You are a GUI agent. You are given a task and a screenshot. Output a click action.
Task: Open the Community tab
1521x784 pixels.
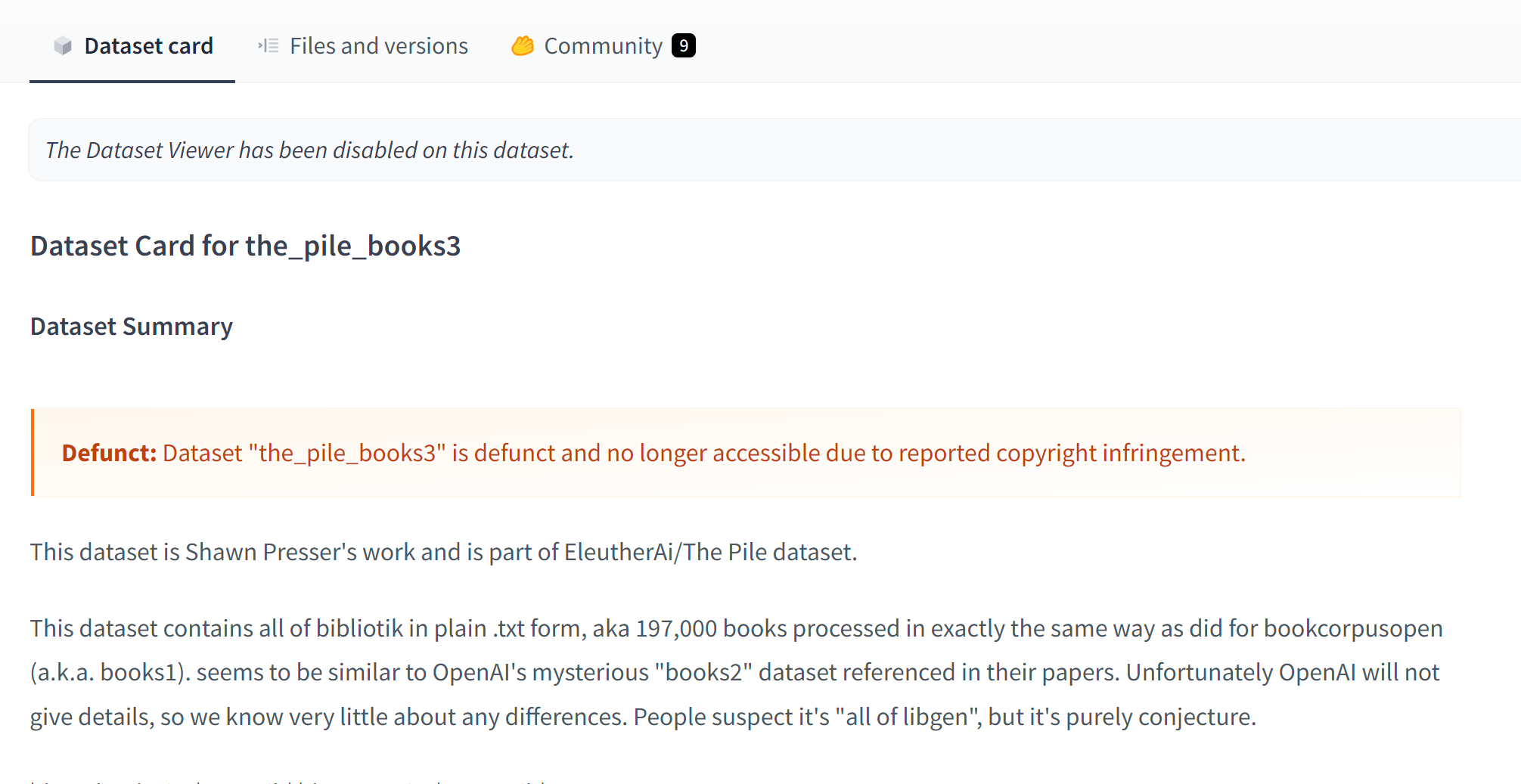point(603,46)
